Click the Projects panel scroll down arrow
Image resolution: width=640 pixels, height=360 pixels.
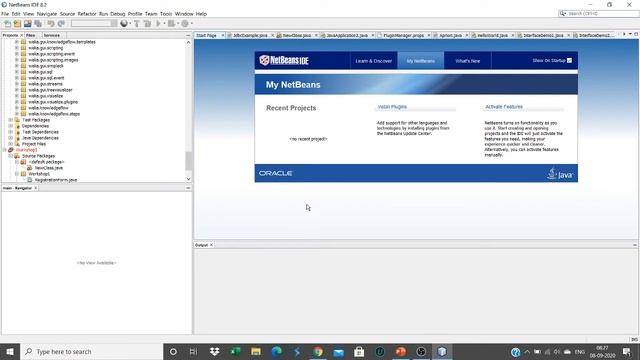[188, 179]
